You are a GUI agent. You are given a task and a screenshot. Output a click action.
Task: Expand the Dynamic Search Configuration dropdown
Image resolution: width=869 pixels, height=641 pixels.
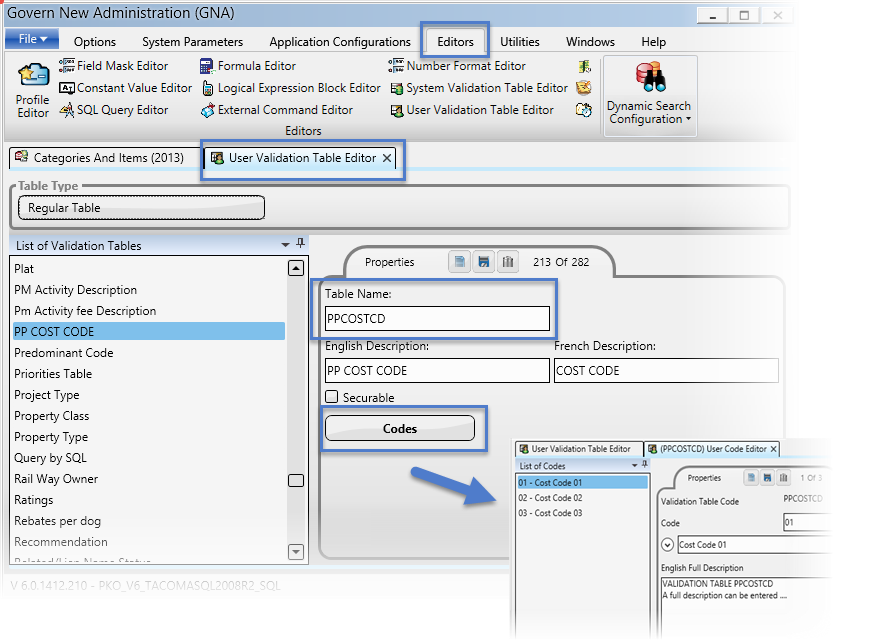coord(649,113)
